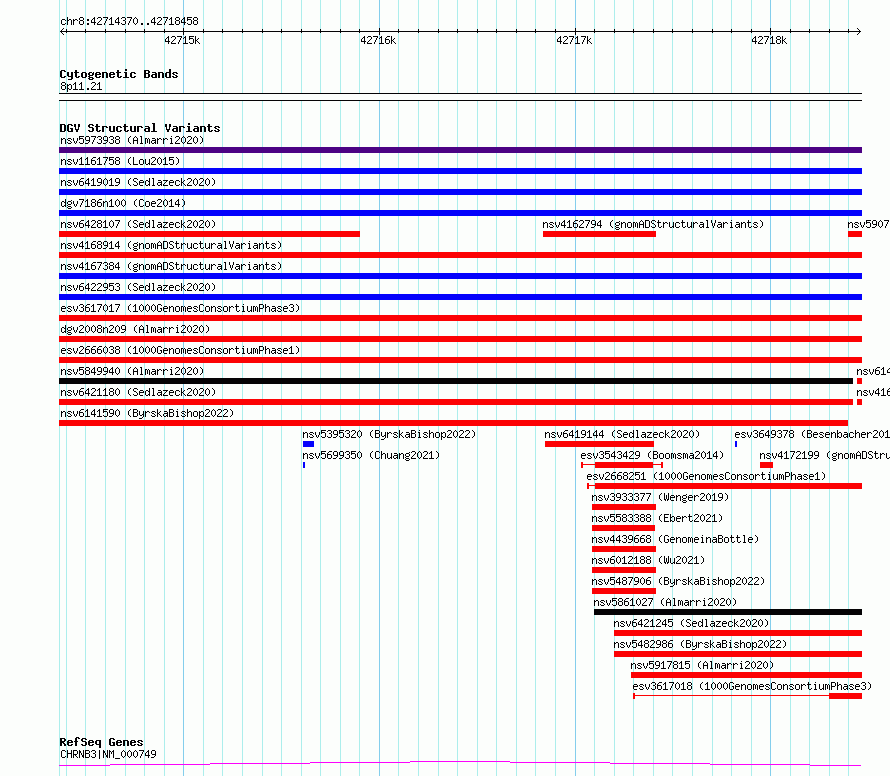Click dgv7186n100 (Coe2014) label

(123, 203)
